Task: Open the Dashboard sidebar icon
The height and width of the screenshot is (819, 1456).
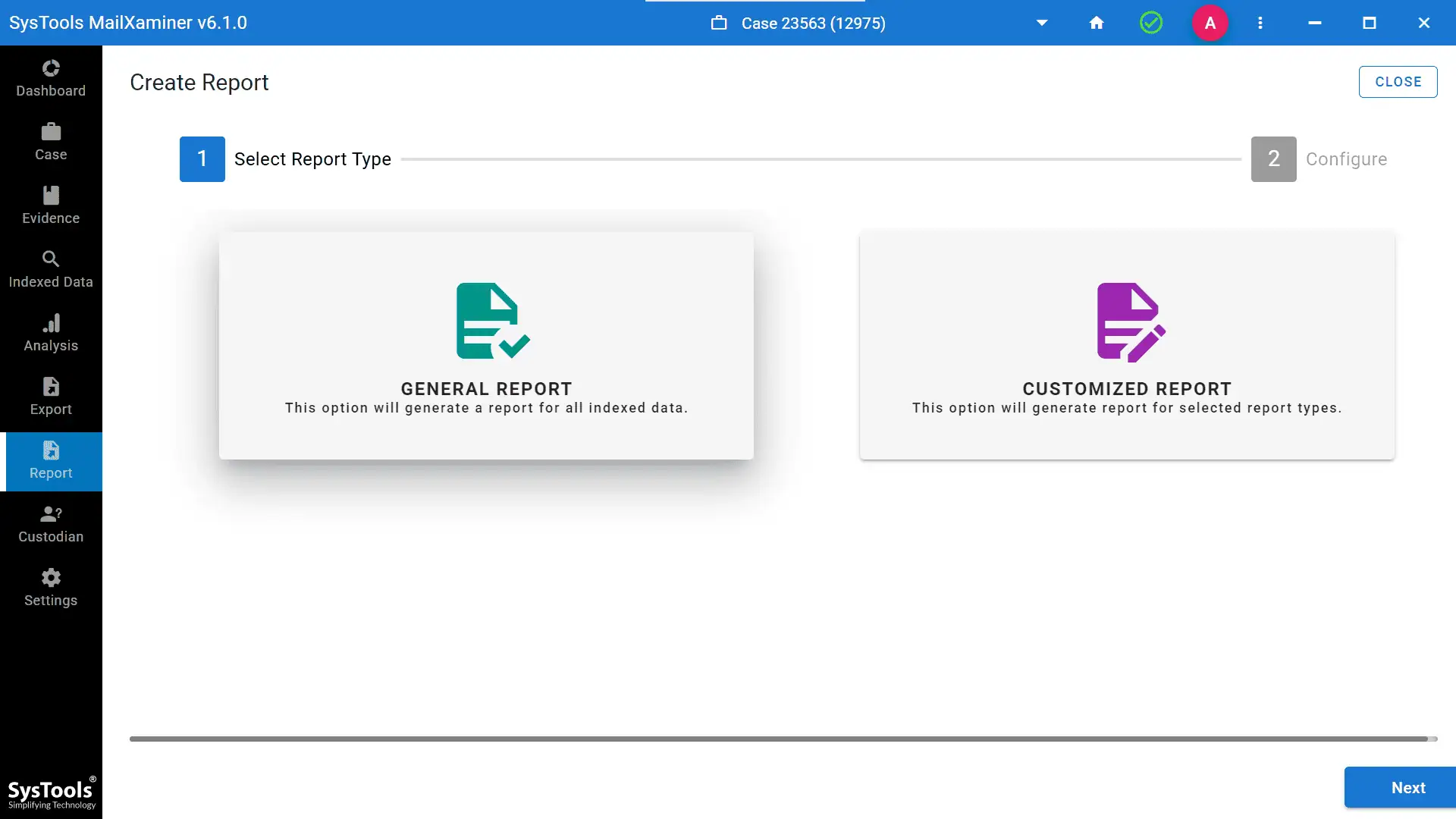Action: click(x=51, y=78)
